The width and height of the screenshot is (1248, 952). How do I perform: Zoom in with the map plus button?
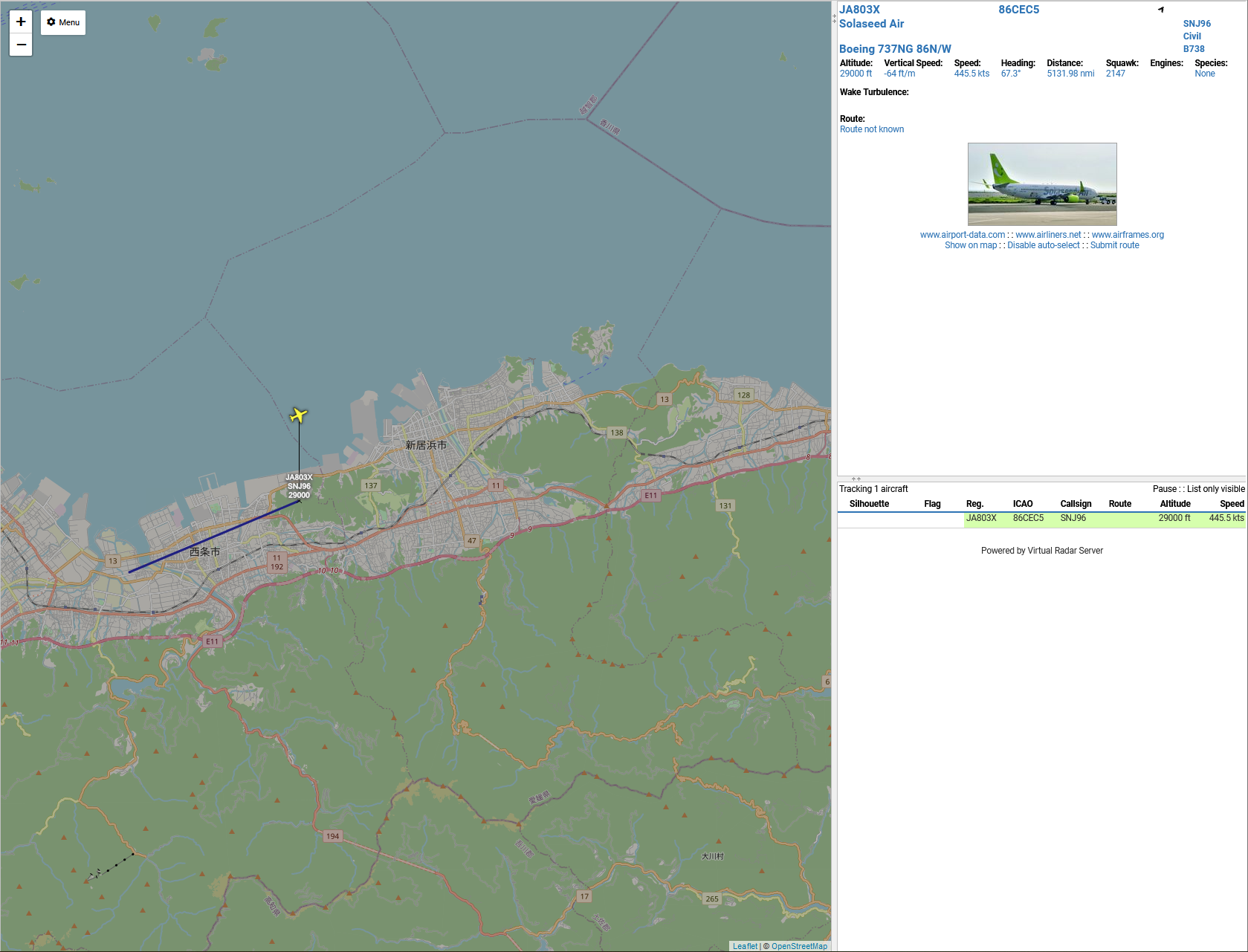[21, 22]
